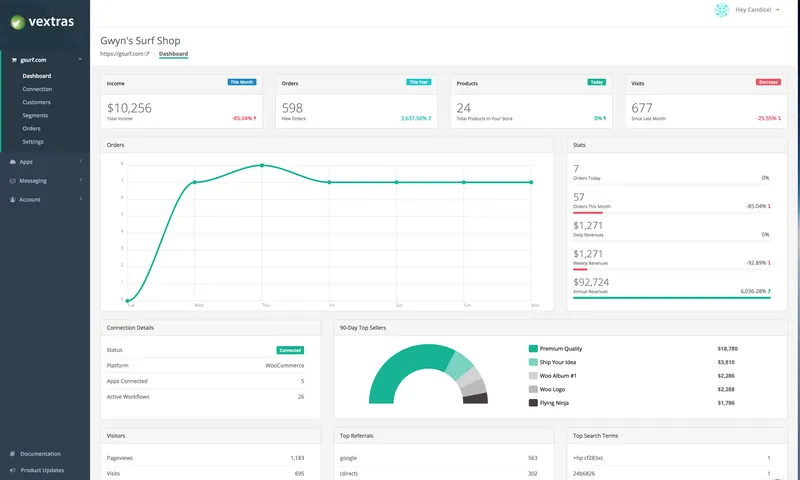The width and height of the screenshot is (800, 480).
Task: Click the google referral row
Action: point(439,458)
